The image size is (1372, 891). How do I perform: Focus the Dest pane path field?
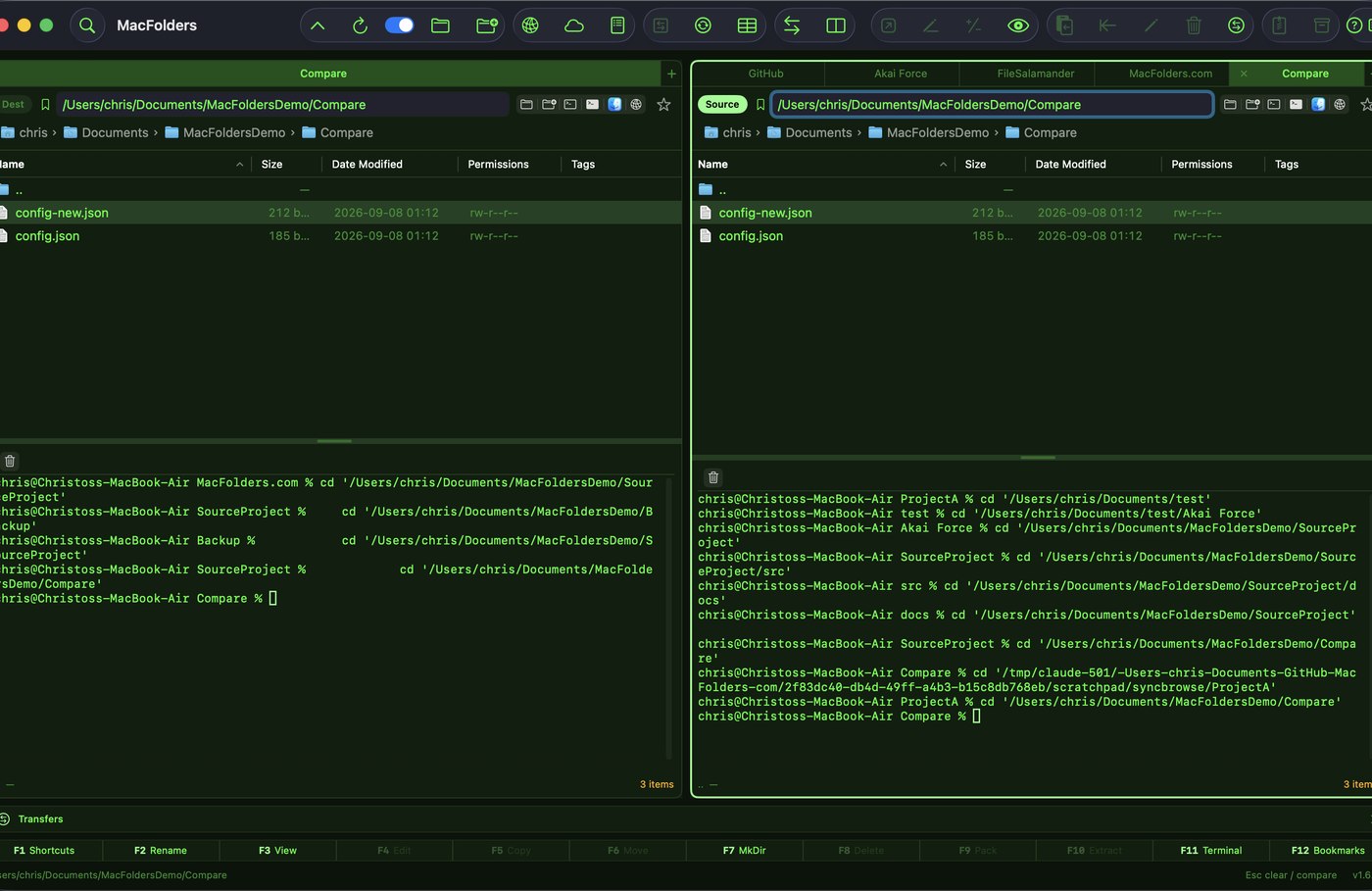[x=282, y=105]
